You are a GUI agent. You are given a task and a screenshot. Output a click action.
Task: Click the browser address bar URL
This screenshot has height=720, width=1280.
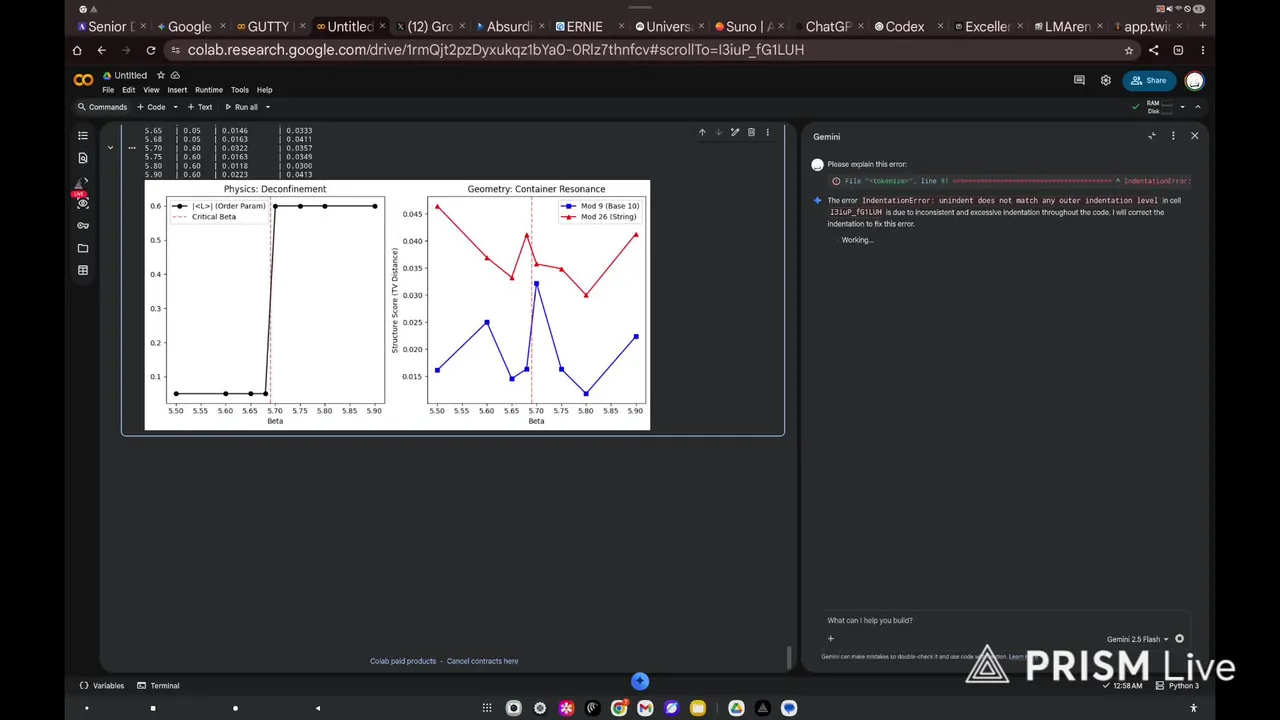[495, 50]
